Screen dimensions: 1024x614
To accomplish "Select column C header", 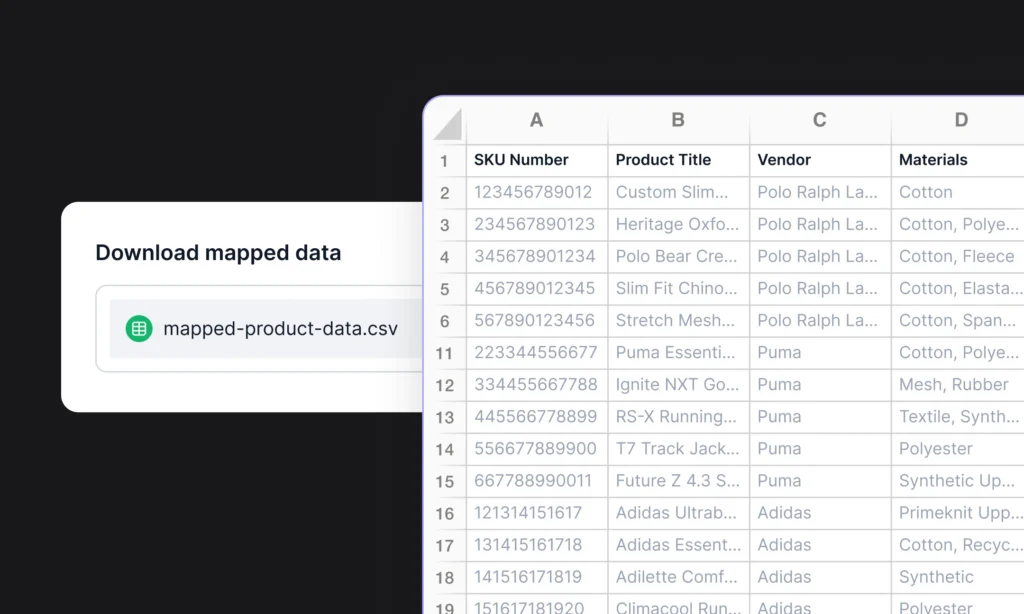I will pyautogui.click(x=819, y=120).
